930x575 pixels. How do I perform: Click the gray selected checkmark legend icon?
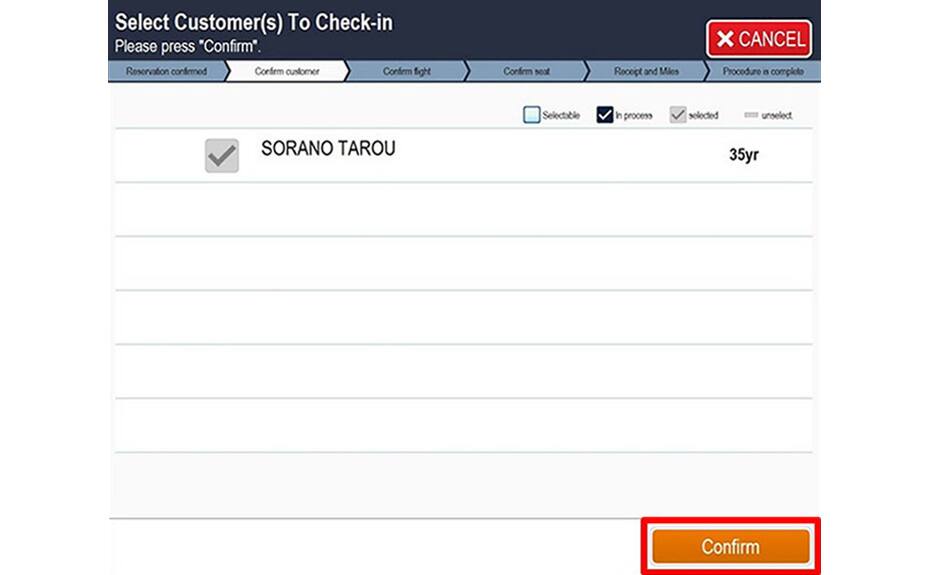click(677, 115)
